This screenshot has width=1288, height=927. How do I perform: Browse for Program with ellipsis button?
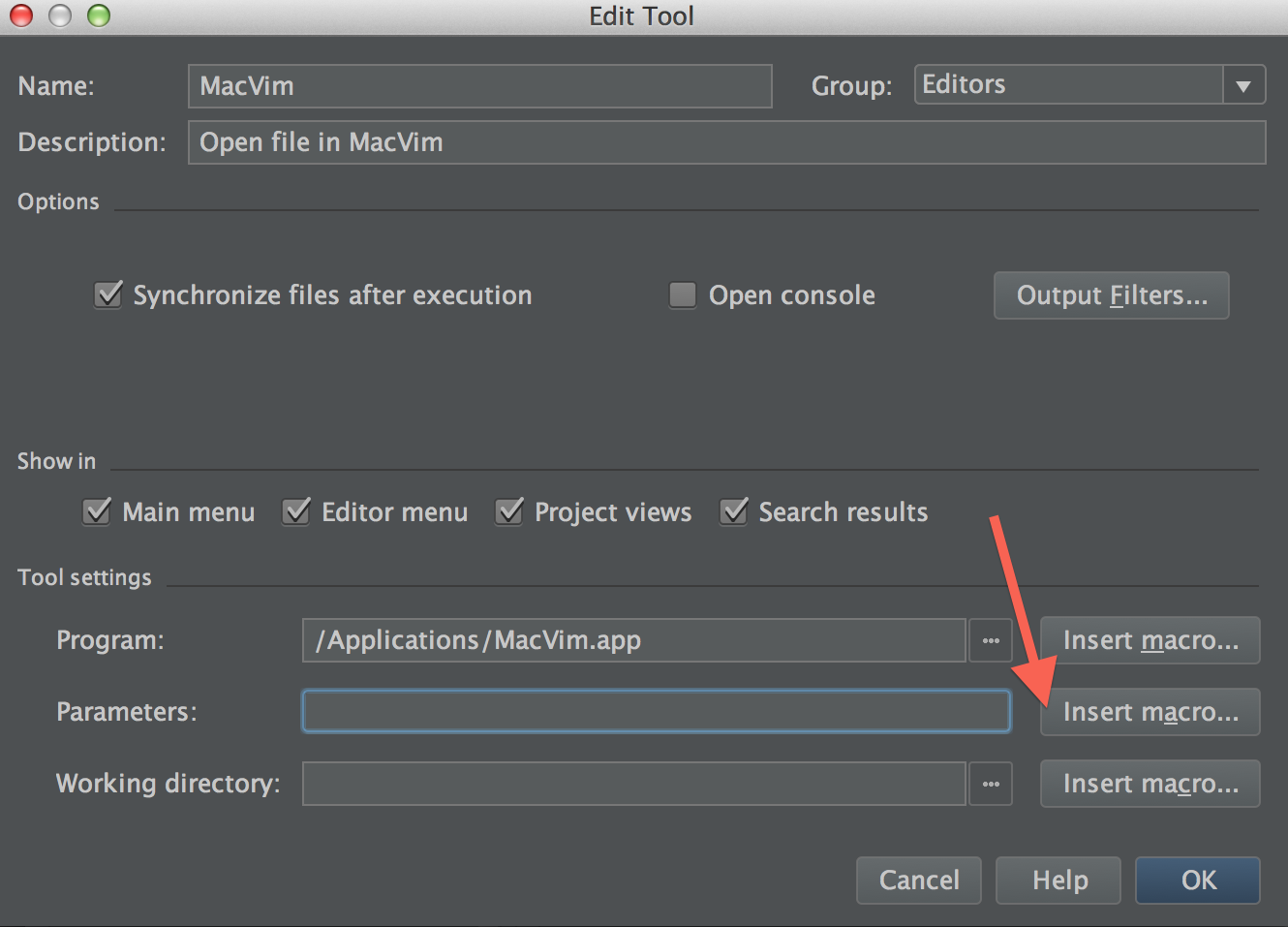(991, 640)
